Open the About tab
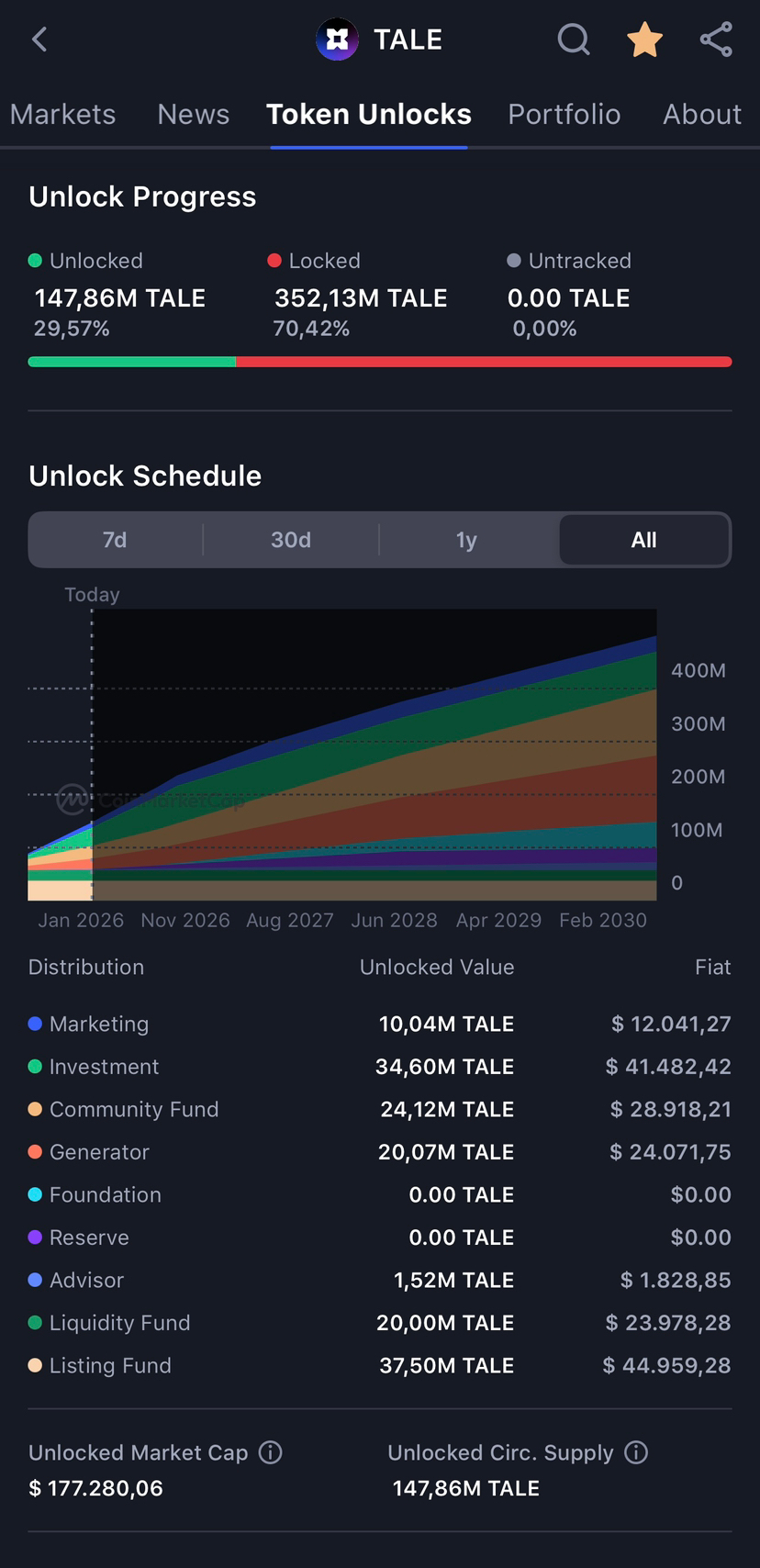 coord(701,115)
